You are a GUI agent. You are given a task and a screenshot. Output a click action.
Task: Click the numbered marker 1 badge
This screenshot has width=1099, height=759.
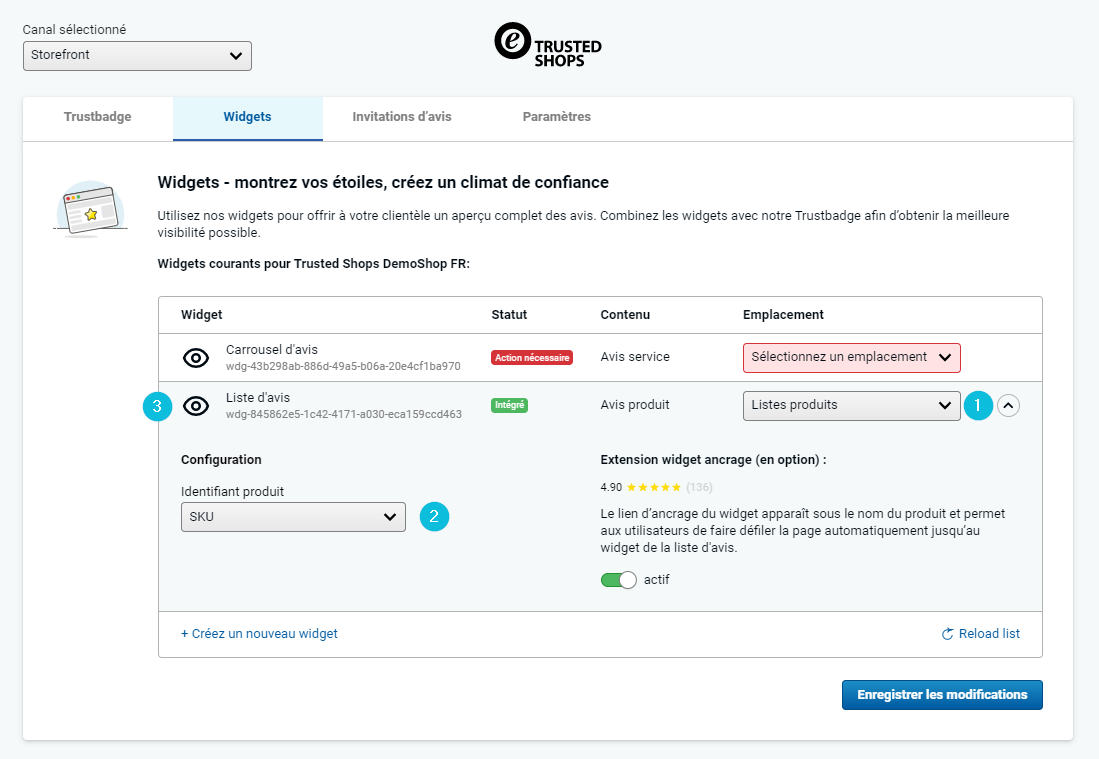pyautogui.click(x=978, y=405)
